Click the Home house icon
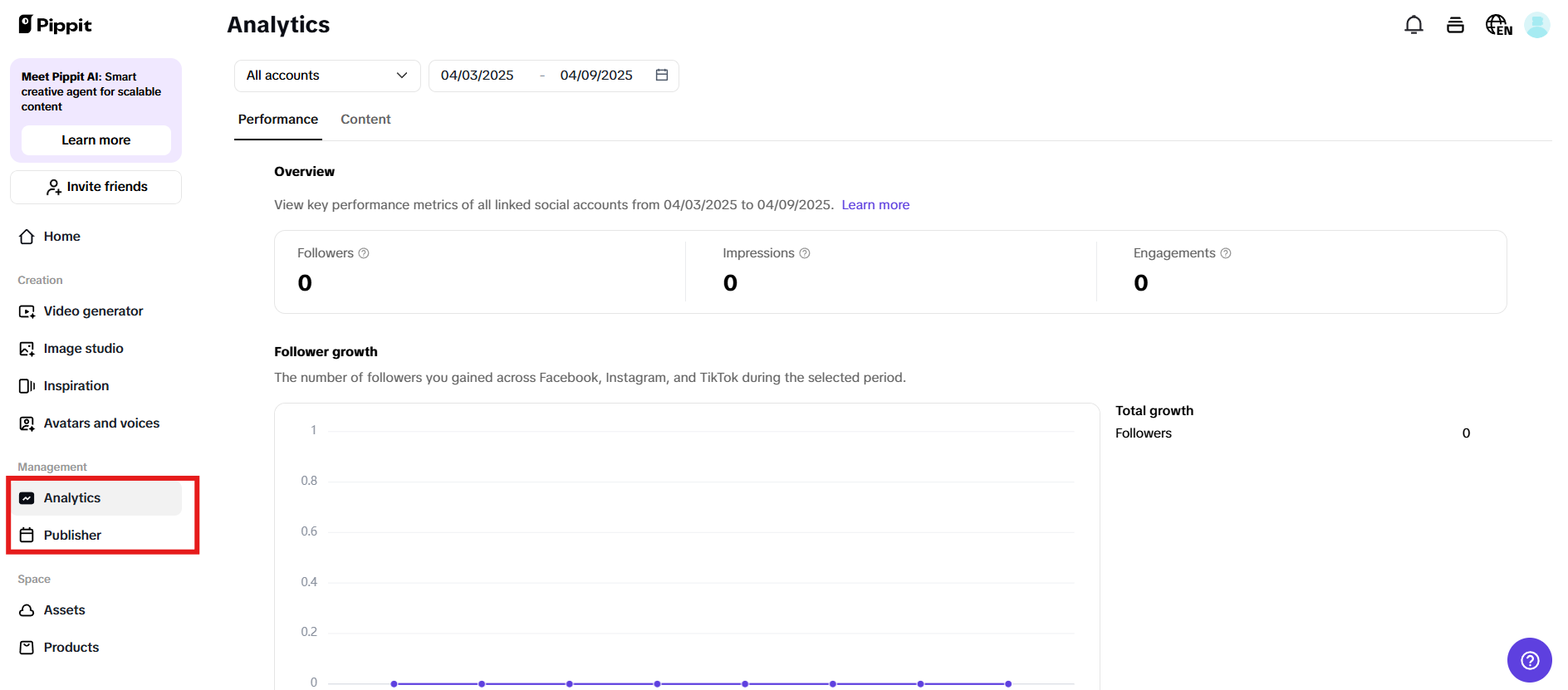Image resolution: width=1568 pixels, height=690 pixels. [27, 237]
